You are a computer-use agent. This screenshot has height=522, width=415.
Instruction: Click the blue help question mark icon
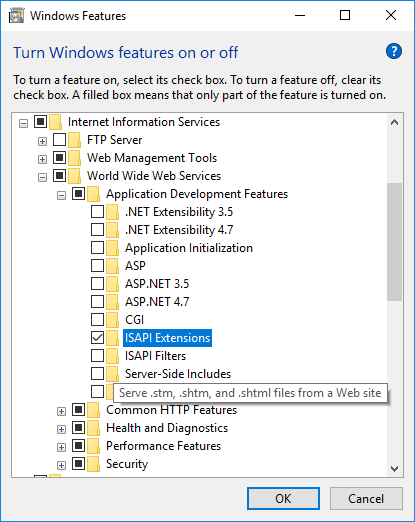(x=394, y=51)
